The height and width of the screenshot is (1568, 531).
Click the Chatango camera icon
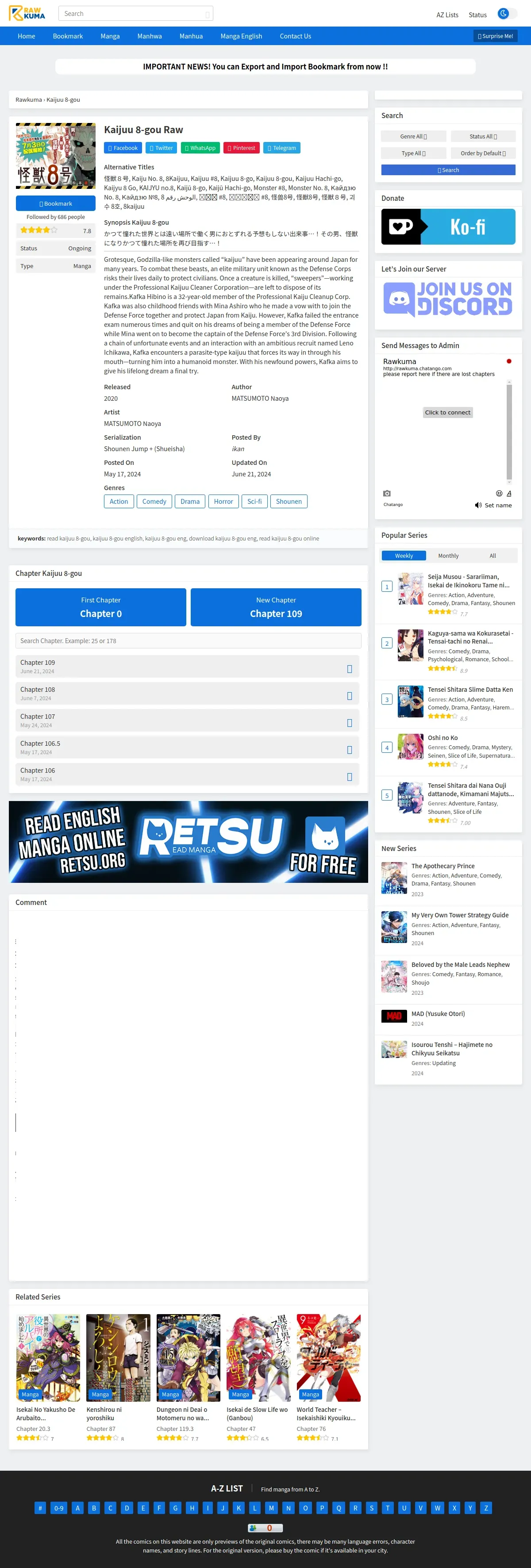[387, 493]
